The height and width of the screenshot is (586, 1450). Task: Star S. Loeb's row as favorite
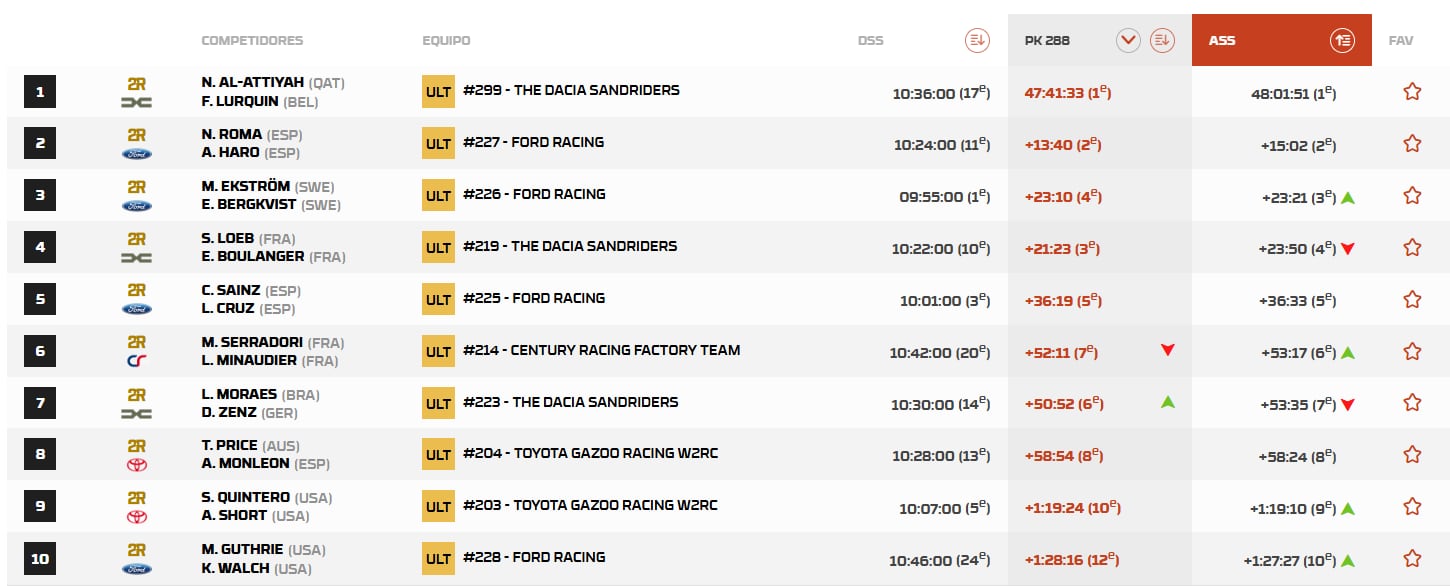pyautogui.click(x=1411, y=248)
